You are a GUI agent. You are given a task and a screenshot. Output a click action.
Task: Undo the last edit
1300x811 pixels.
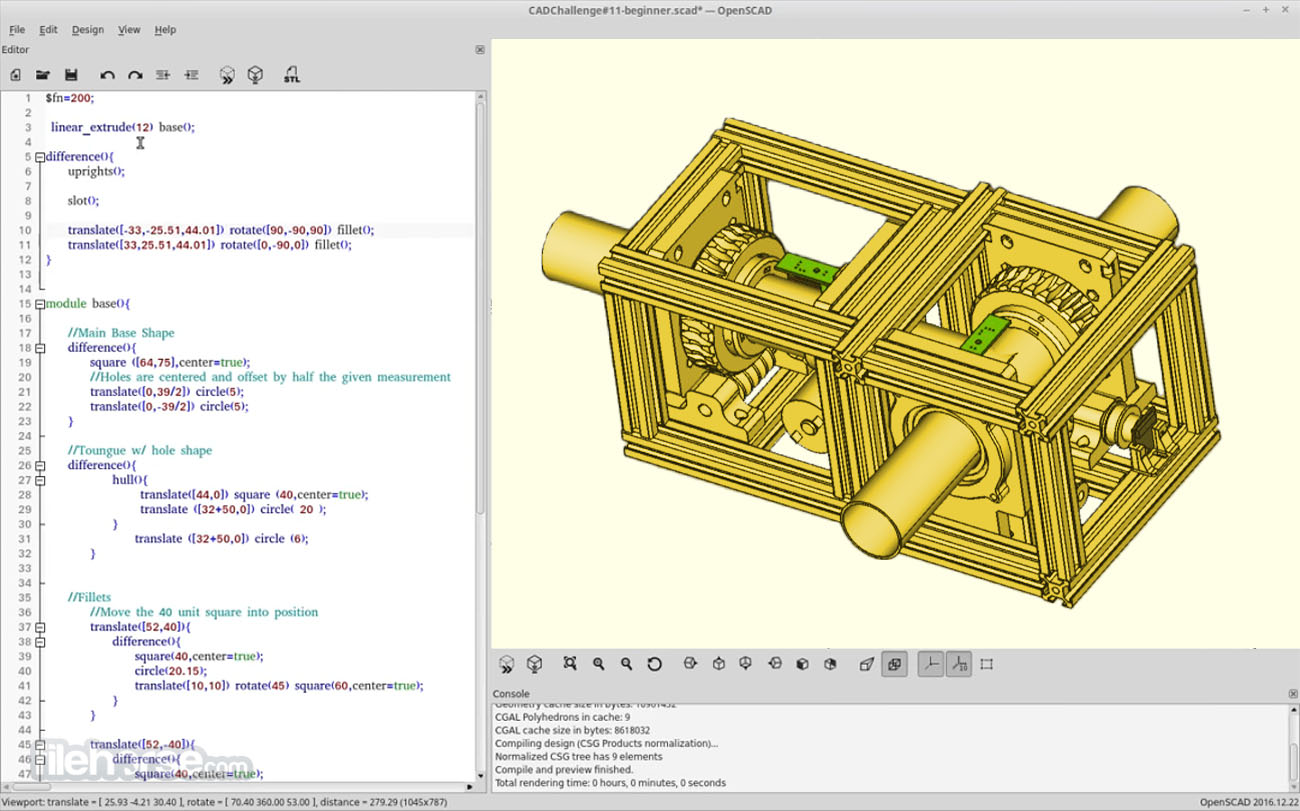[107, 74]
